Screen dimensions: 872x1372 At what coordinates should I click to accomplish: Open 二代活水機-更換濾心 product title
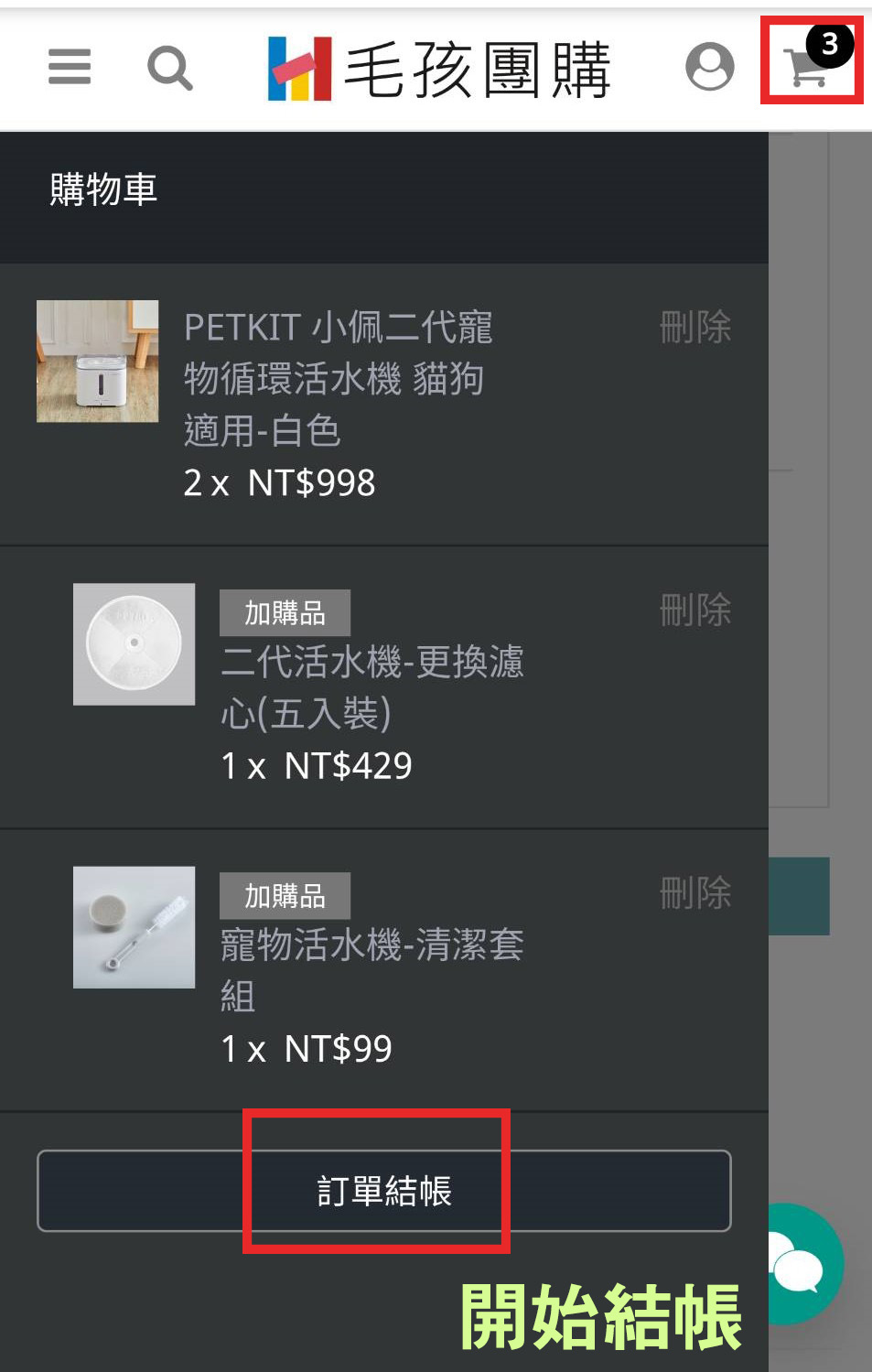point(371,686)
